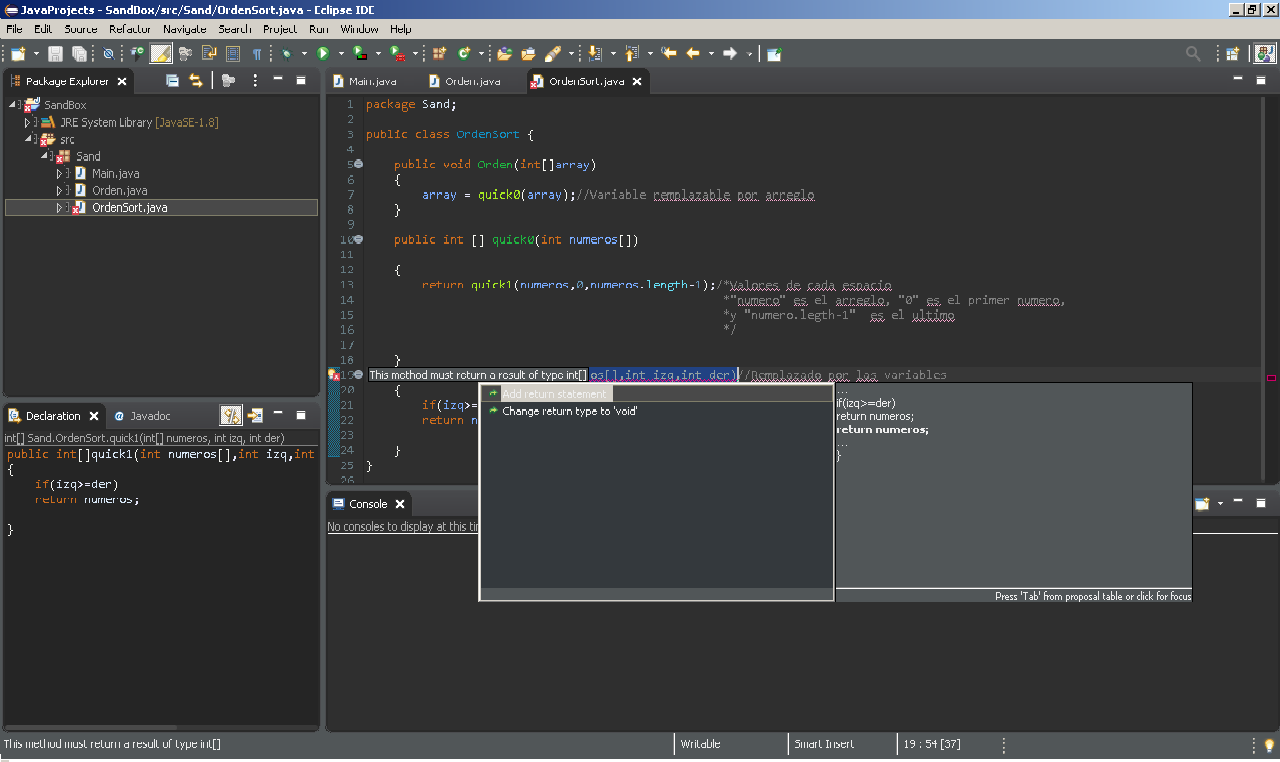Click the Search flashlight toolbar icon
The width and height of the screenshot is (1280, 762).
[552, 53]
